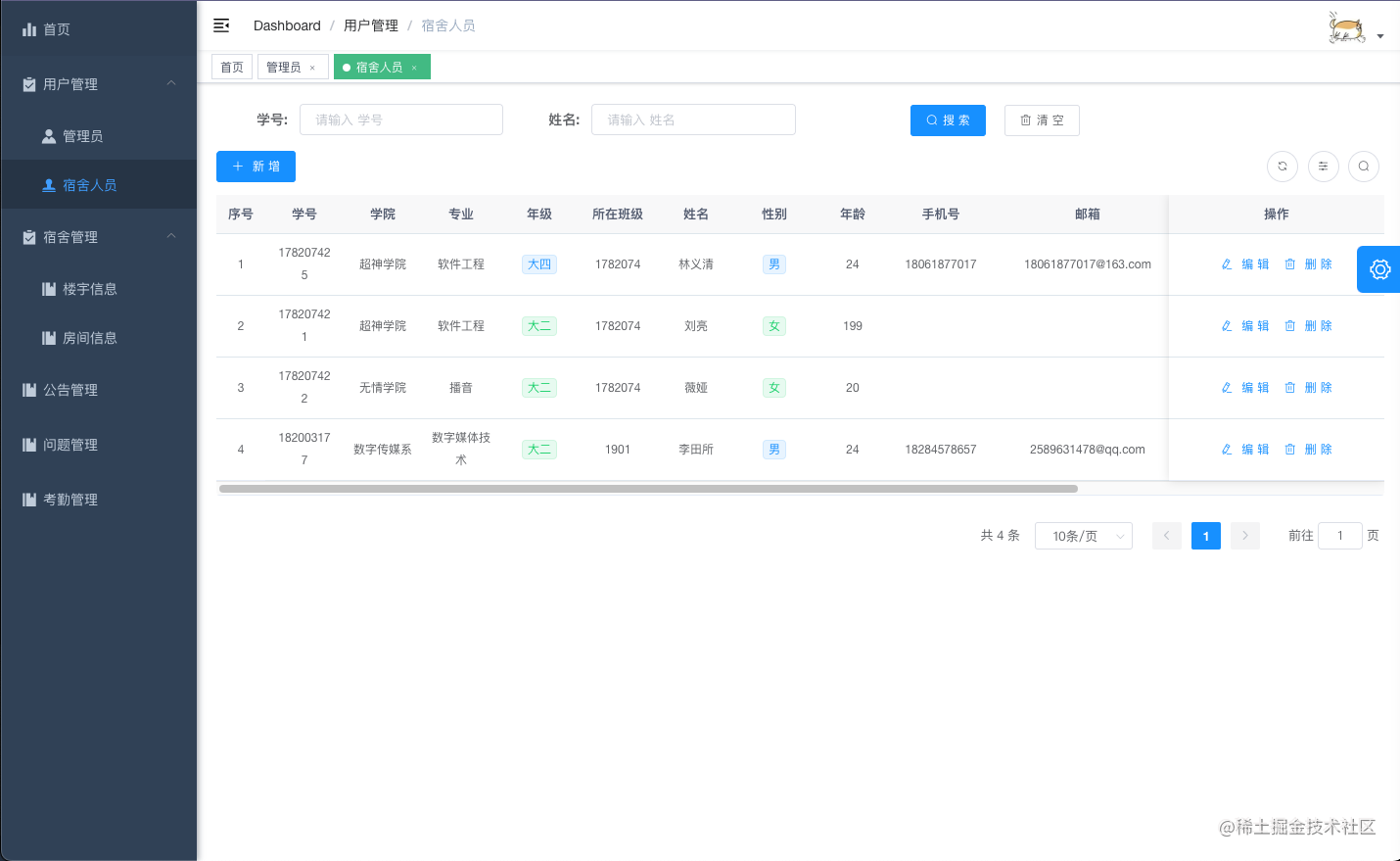Click the phone number 18284578657

(x=941, y=450)
